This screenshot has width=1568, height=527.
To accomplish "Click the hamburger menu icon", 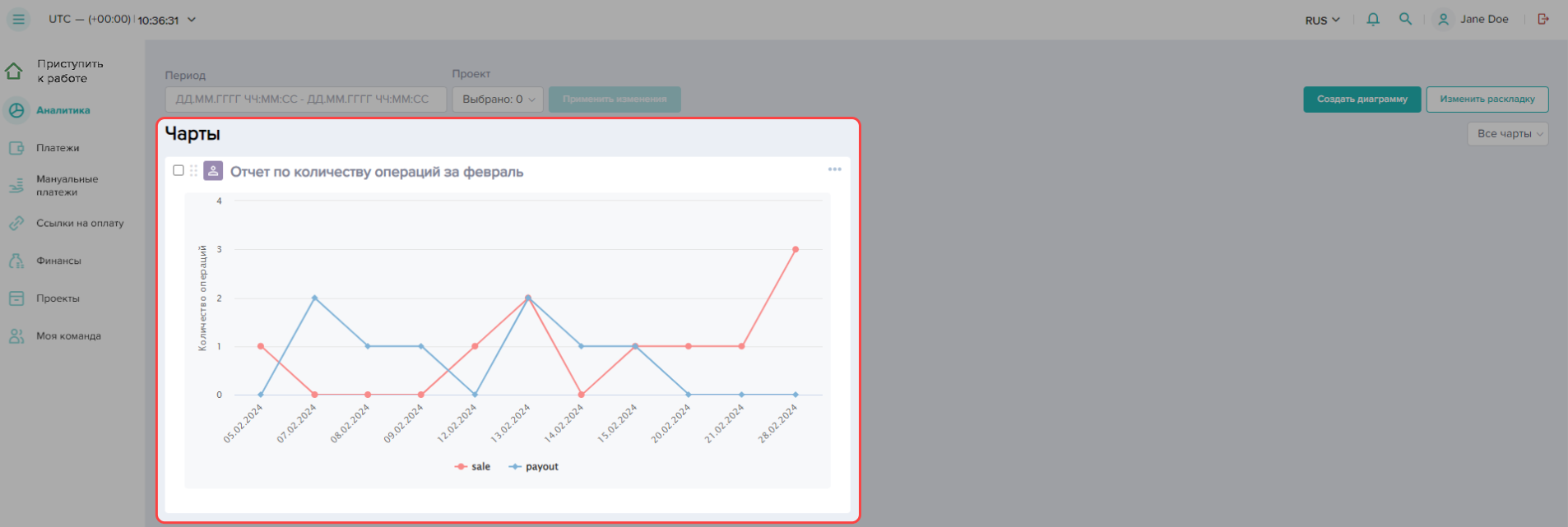I will point(18,19).
